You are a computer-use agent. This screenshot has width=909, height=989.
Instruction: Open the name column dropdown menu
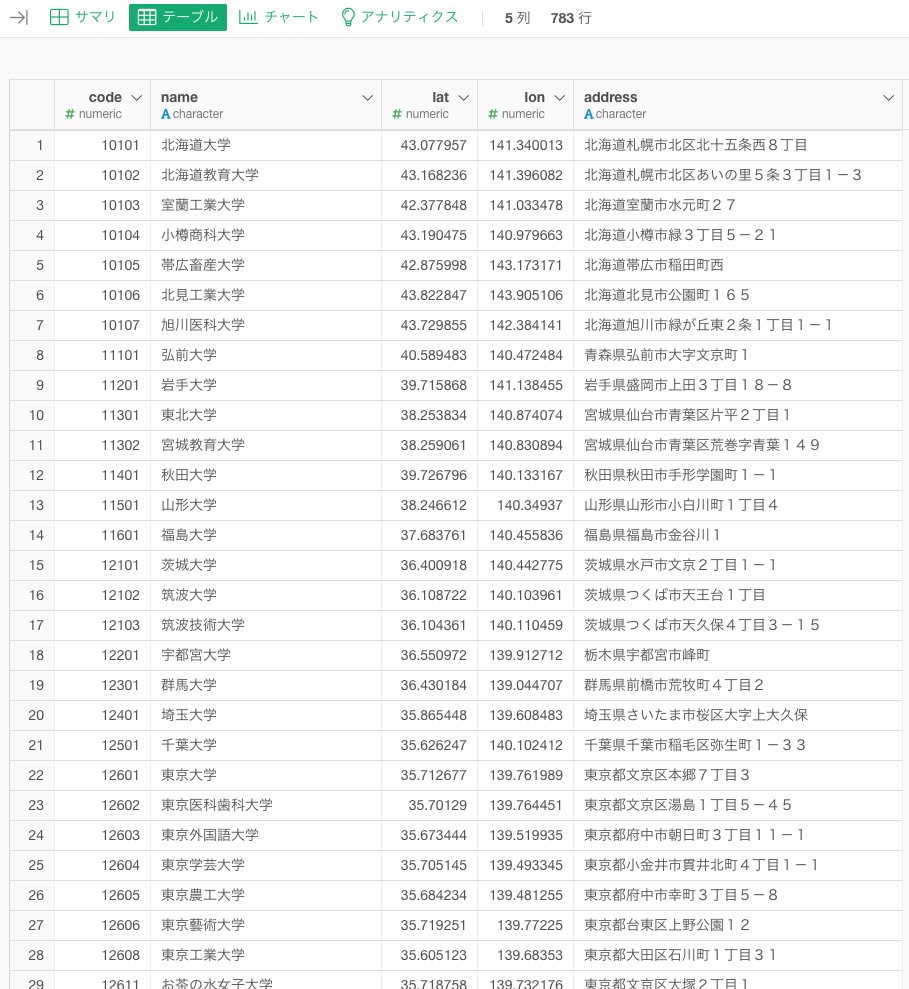click(x=368, y=98)
